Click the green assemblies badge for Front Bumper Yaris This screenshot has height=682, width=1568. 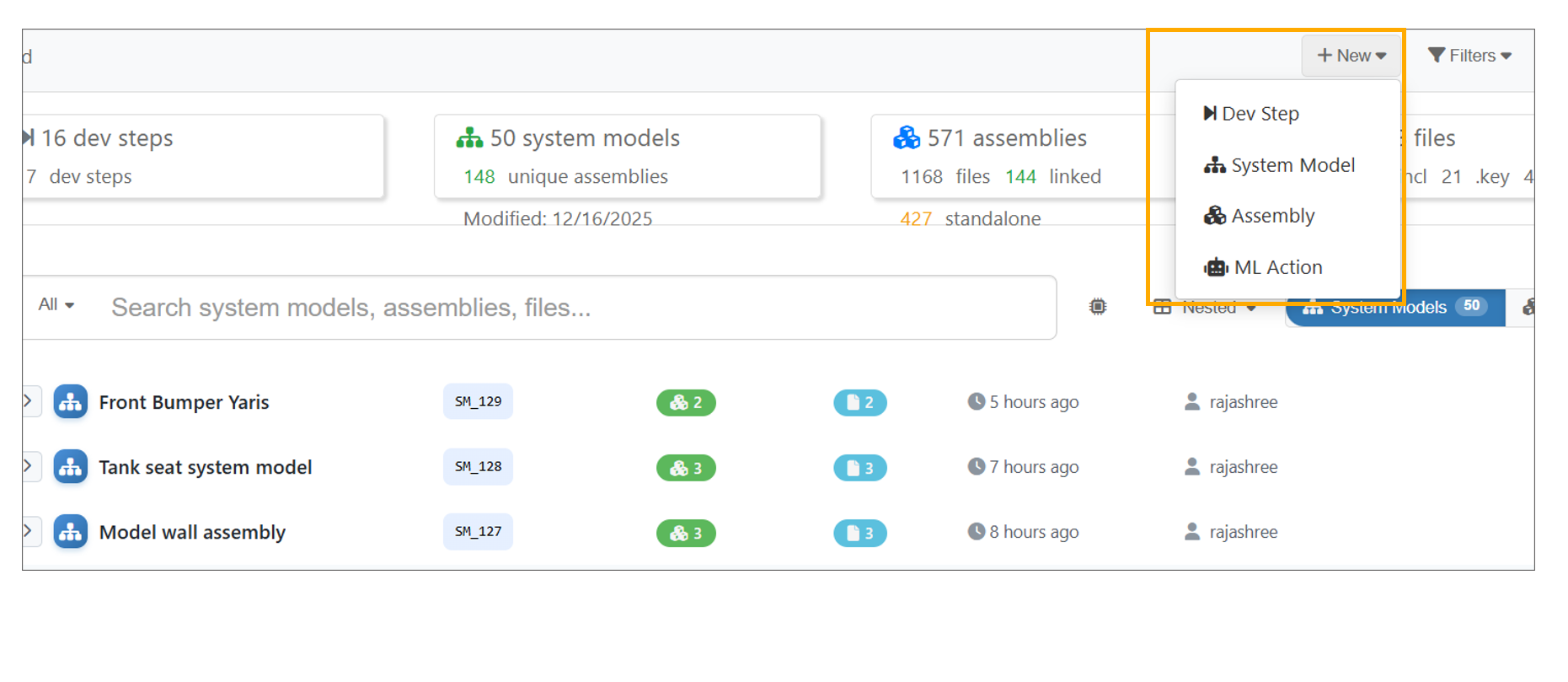[686, 403]
